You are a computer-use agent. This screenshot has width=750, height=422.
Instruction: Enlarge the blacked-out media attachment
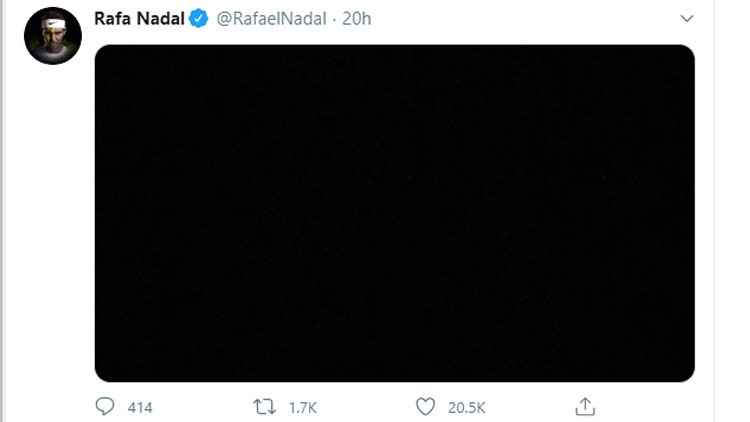point(394,213)
